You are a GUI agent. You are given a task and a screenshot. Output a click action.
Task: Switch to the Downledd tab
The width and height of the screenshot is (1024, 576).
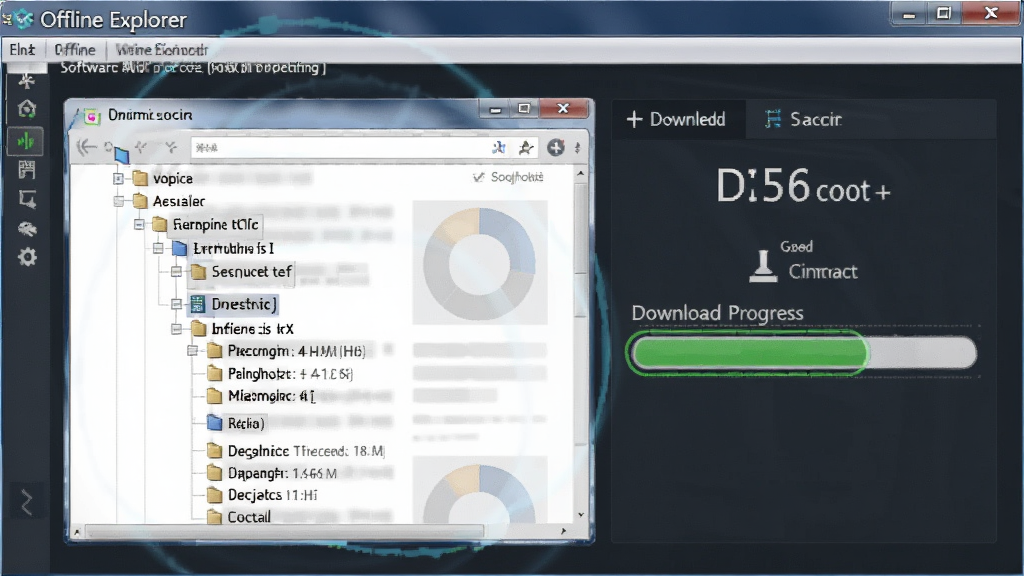click(677, 119)
